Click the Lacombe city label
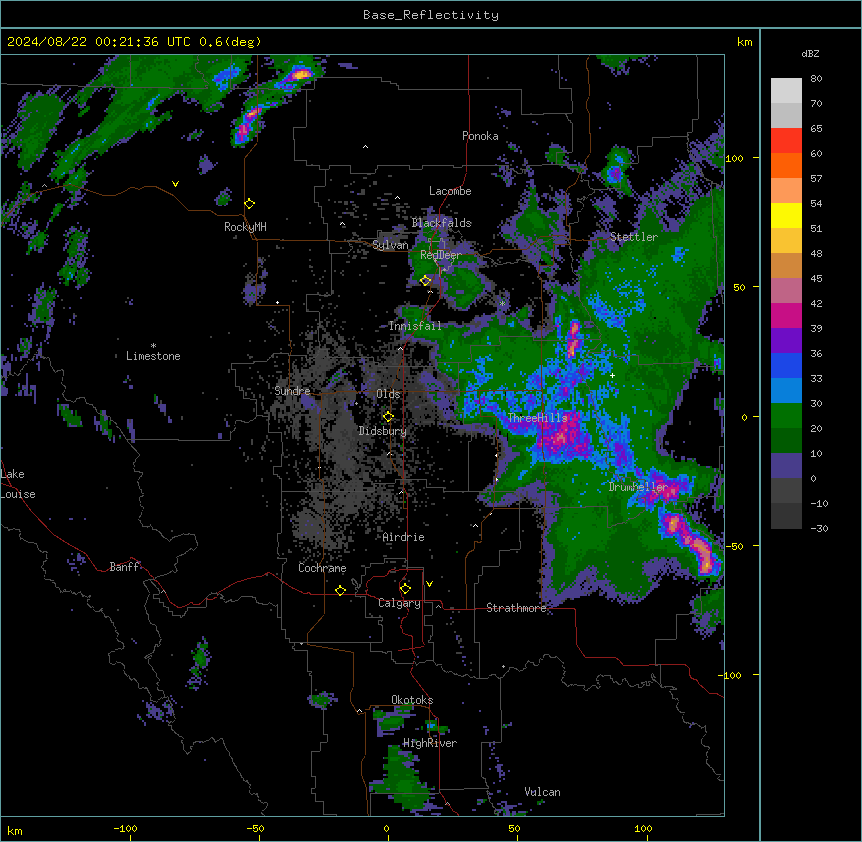This screenshot has height=842, width=862. (x=450, y=191)
